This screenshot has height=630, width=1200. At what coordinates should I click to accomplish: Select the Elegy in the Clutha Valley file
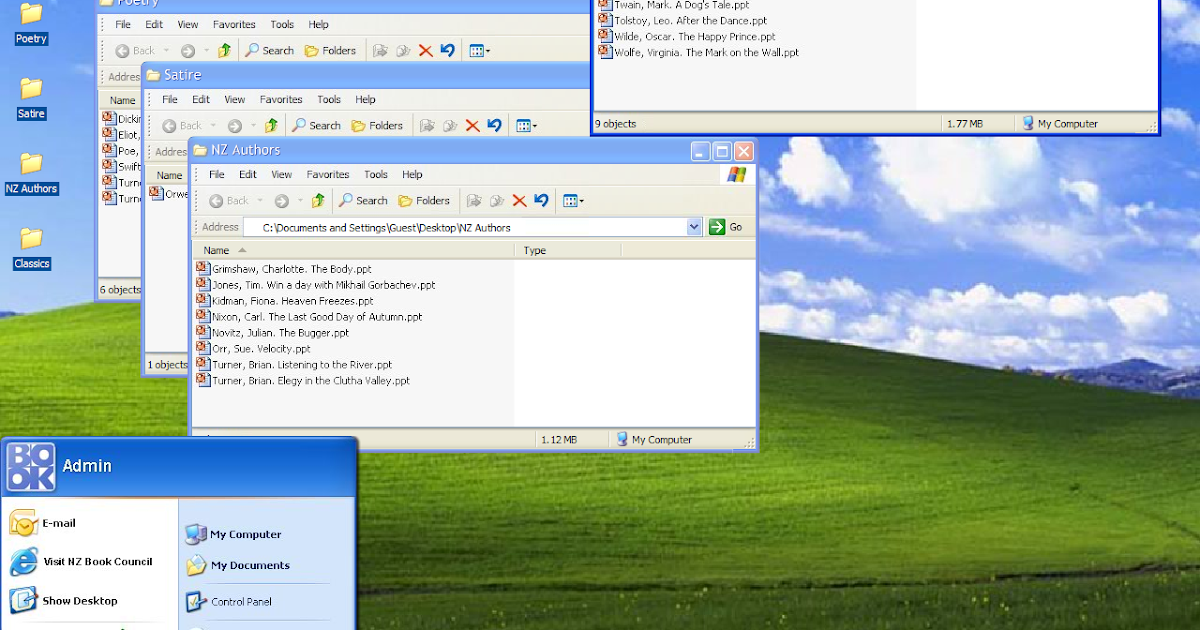tap(310, 380)
